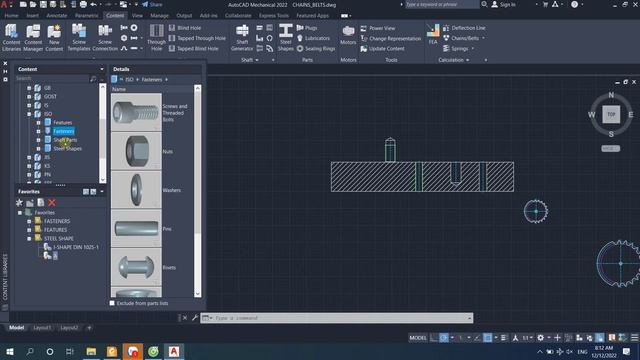Open the Nuts thumbnail
This screenshot has width=640, height=360.
[x=136, y=151]
